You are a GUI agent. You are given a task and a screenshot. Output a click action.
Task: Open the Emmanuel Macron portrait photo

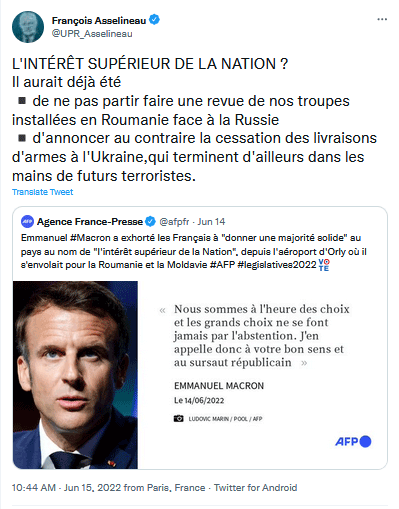click(75, 375)
